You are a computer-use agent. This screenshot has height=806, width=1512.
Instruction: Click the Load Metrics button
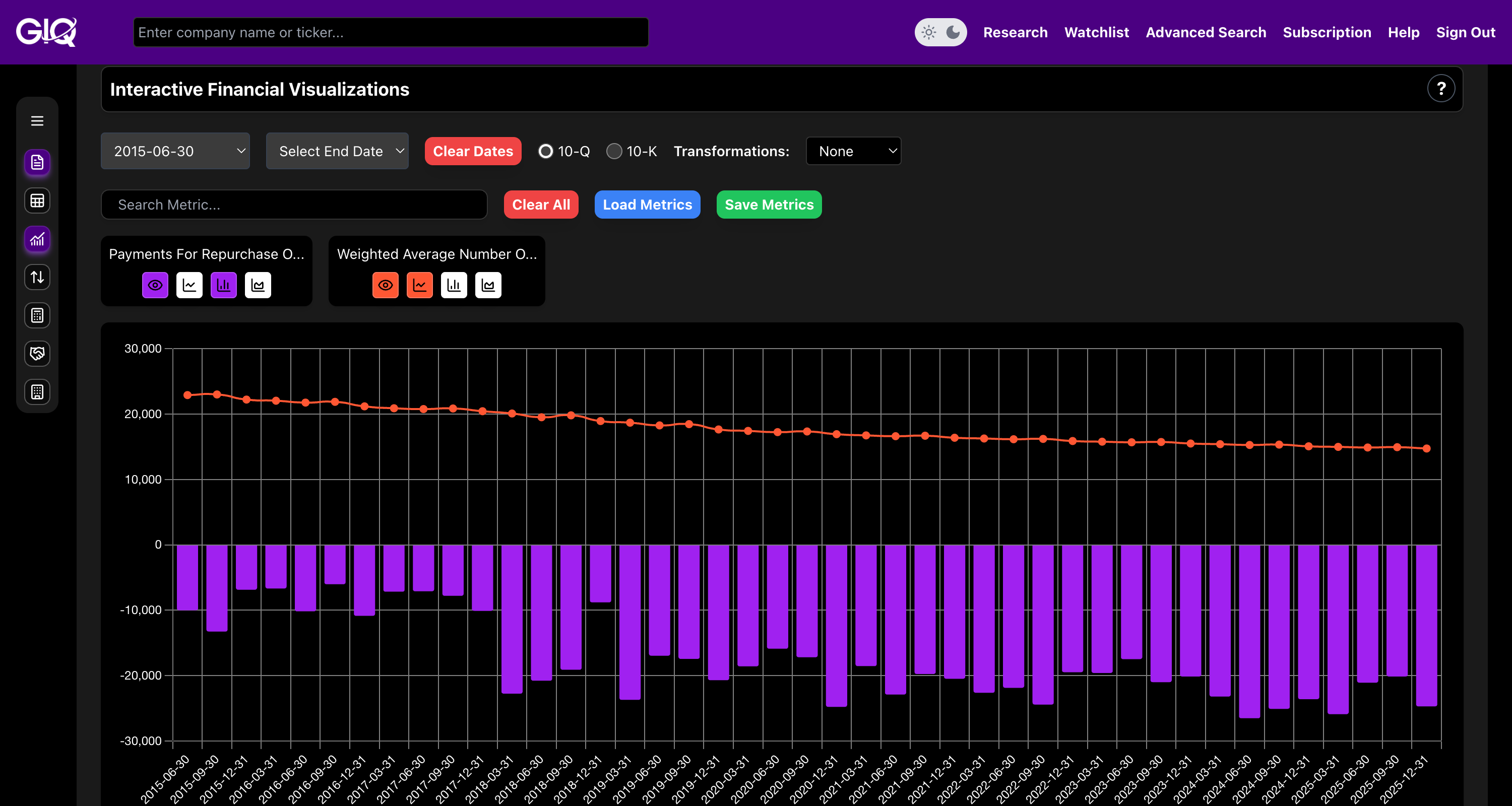click(647, 205)
